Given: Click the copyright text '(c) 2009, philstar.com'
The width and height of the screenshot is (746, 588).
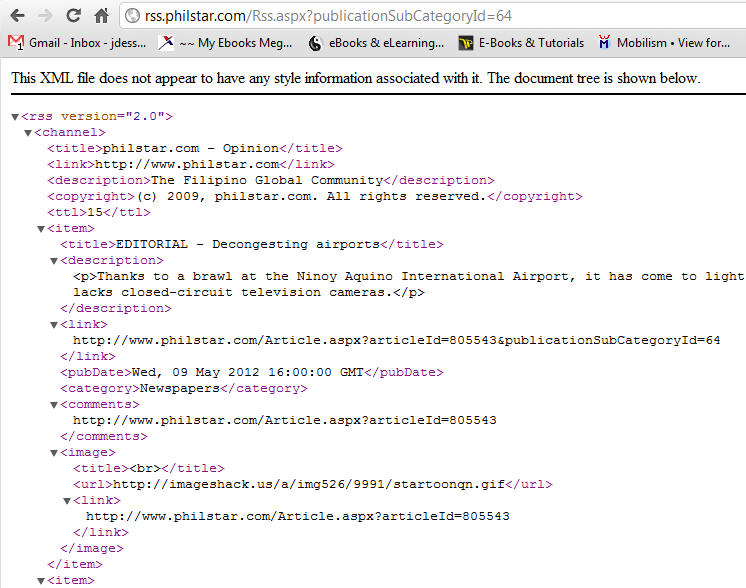Looking at the screenshot, I should coord(225,196).
